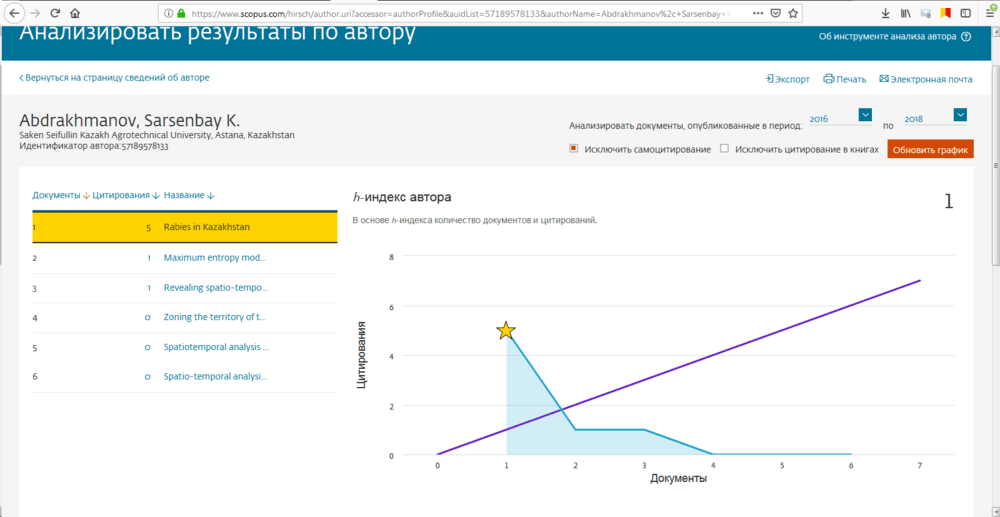Open the start year 2016 dropdown
1000x517 pixels.
click(865, 115)
